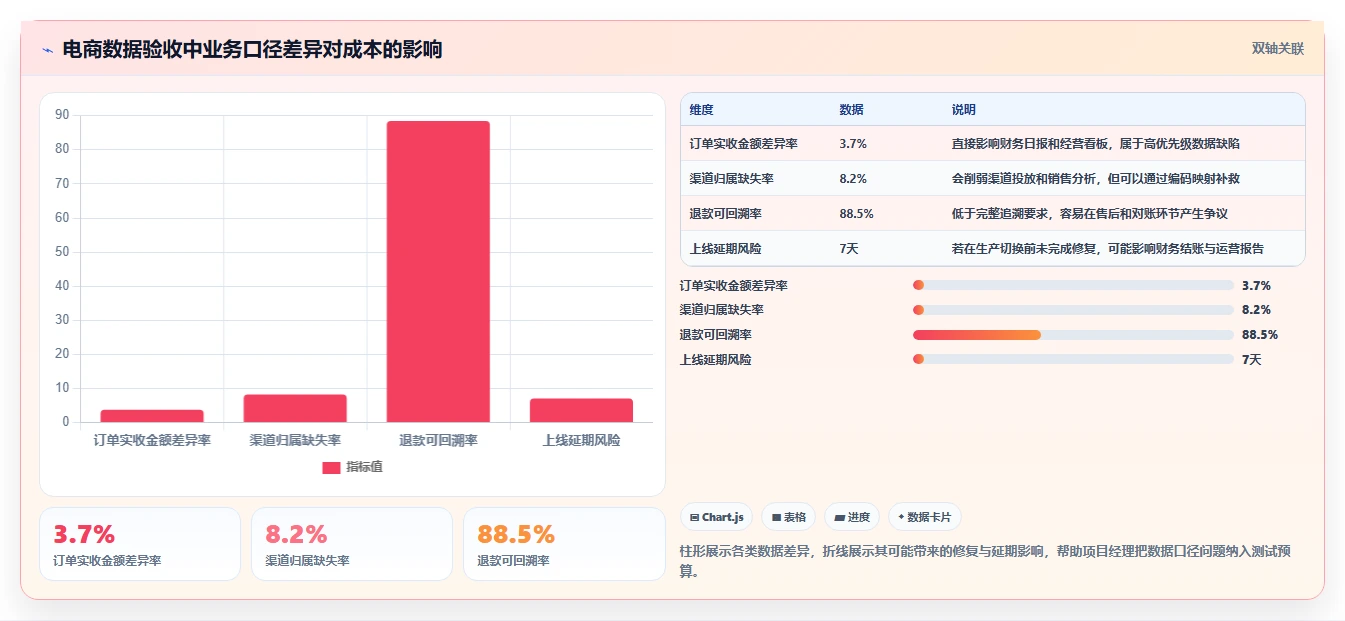The image size is (1345, 621).
Task: Click the 退款可回溯率 x-axis label
Action: tap(438, 440)
